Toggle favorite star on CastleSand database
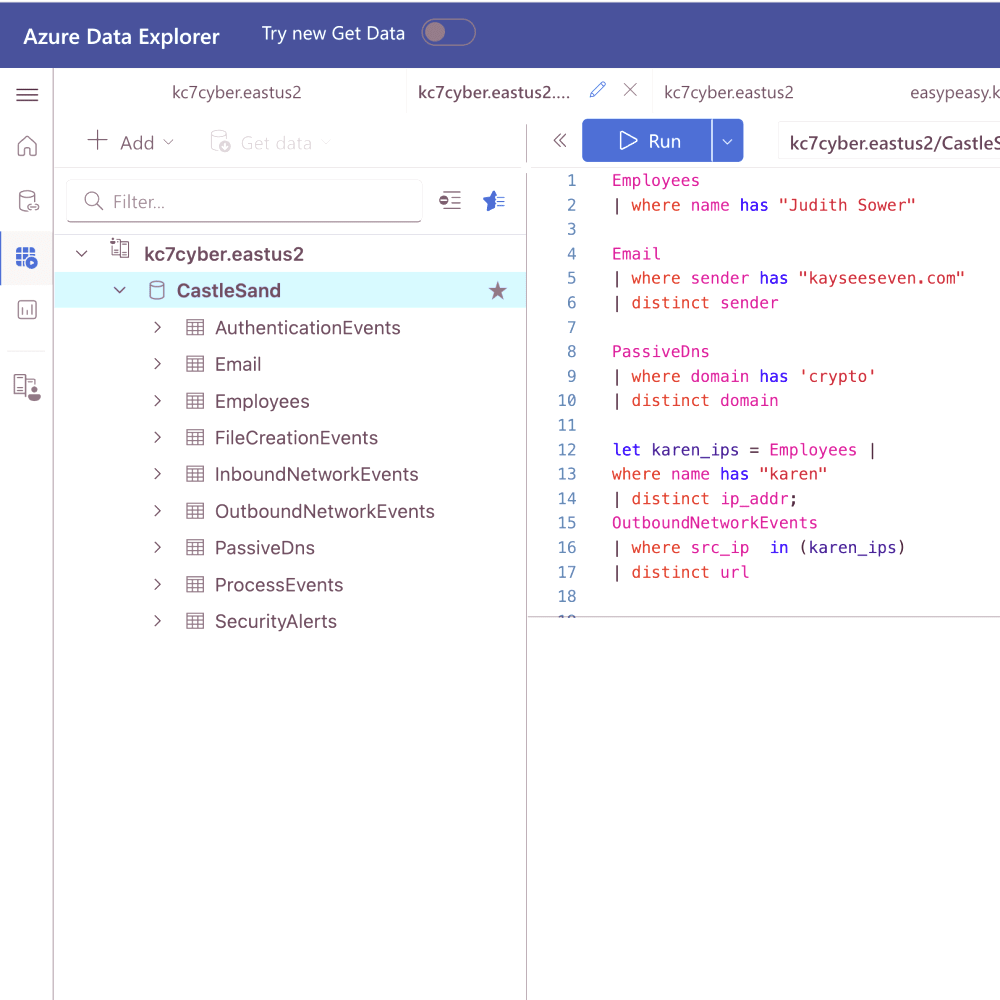 pos(497,291)
